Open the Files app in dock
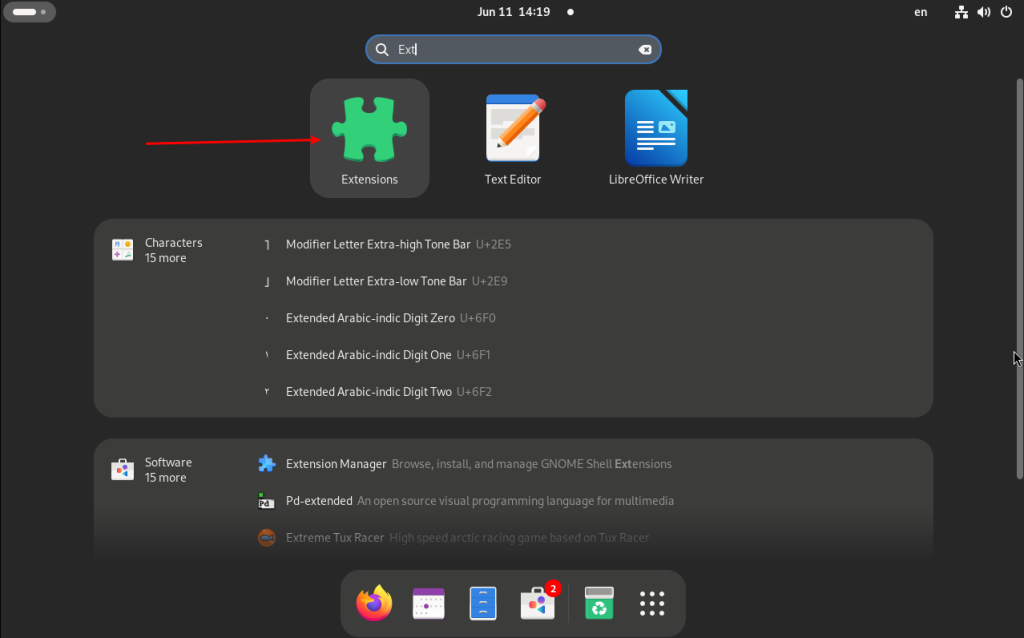The height and width of the screenshot is (638, 1024). pyautogui.click(x=483, y=603)
